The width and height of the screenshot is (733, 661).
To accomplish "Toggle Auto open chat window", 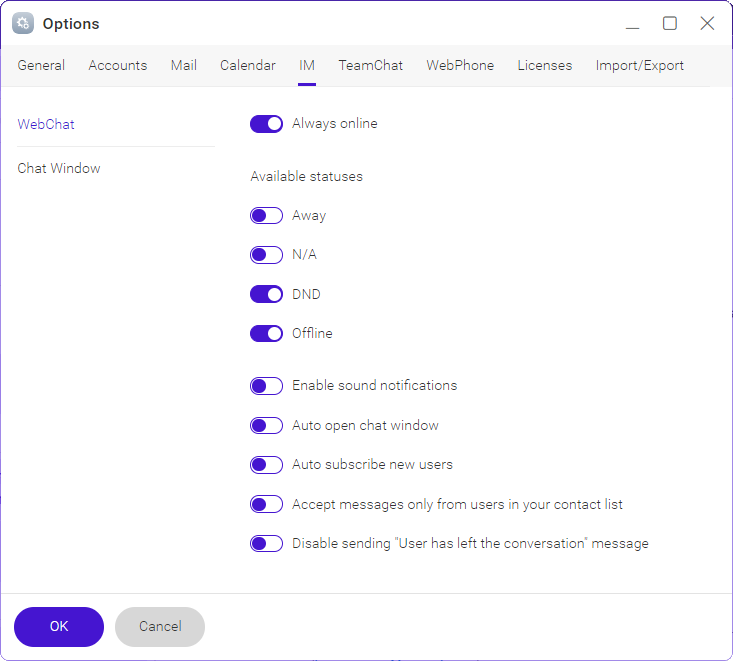I will click(266, 425).
